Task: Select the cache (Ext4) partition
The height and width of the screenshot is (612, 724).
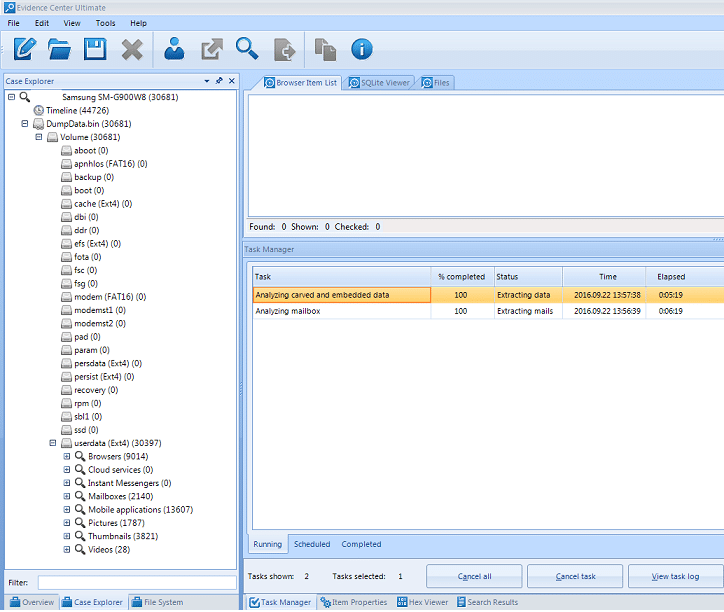Action: click(97, 204)
